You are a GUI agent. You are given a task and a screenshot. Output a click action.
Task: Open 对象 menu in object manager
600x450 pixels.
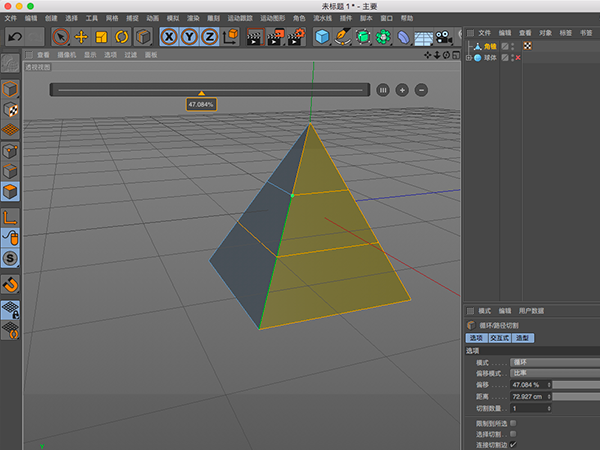(x=546, y=33)
